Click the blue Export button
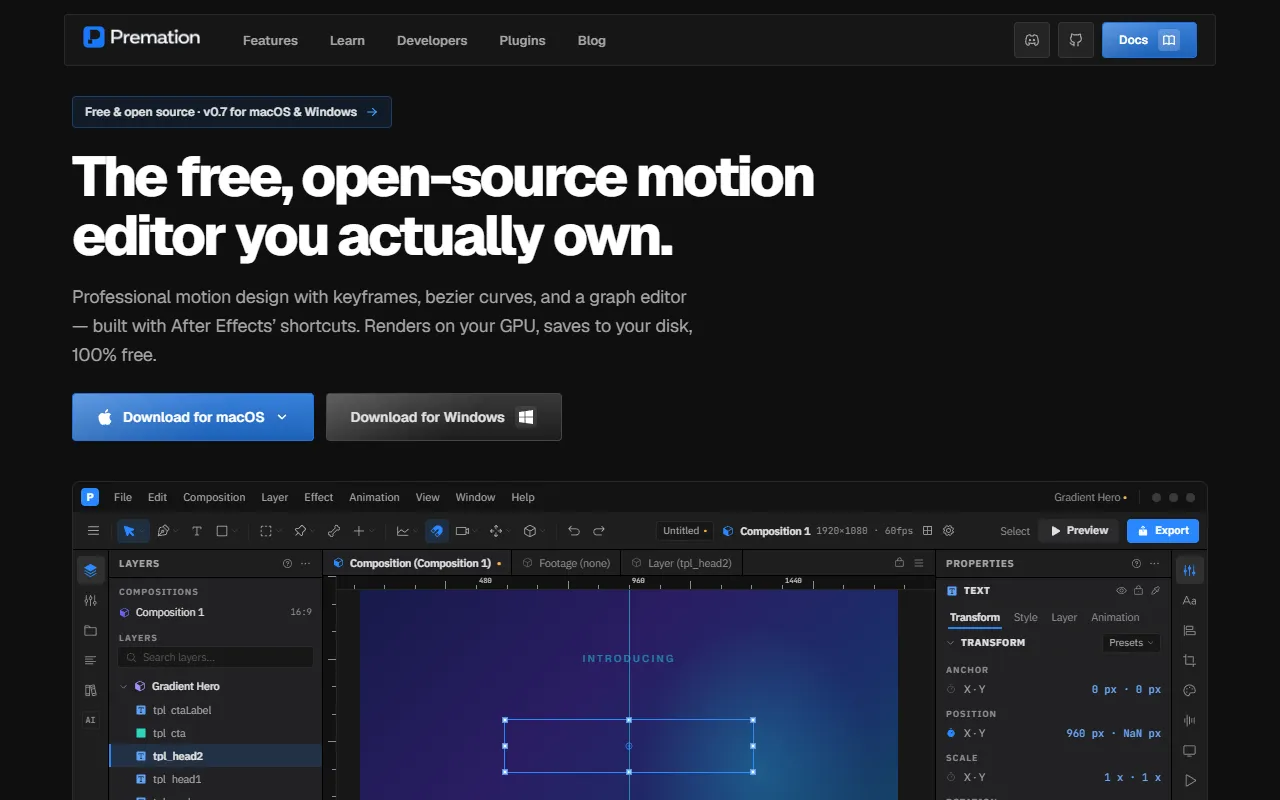1280x800 pixels. [1163, 531]
